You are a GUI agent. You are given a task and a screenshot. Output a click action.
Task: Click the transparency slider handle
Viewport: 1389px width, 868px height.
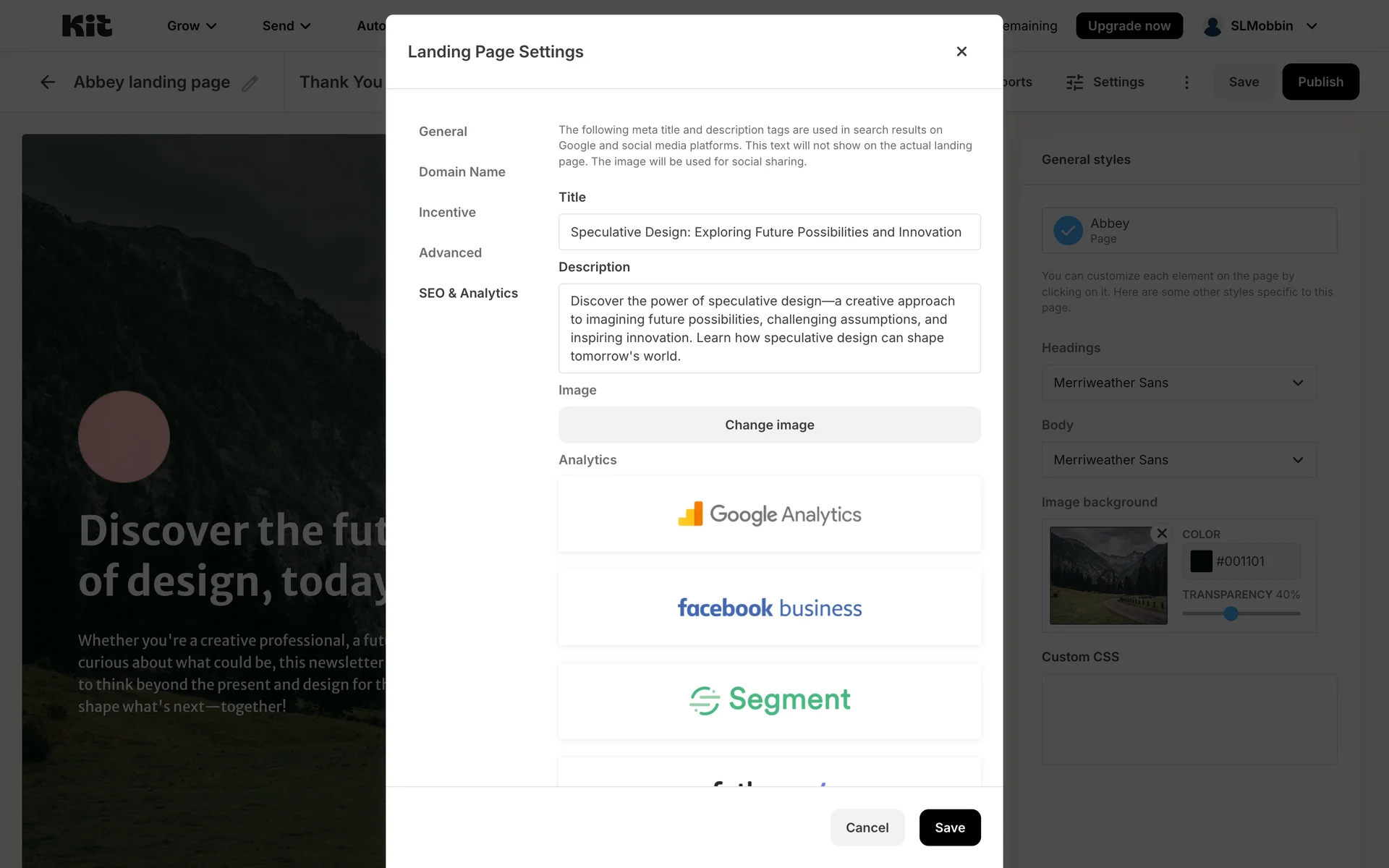(x=1231, y=613)
